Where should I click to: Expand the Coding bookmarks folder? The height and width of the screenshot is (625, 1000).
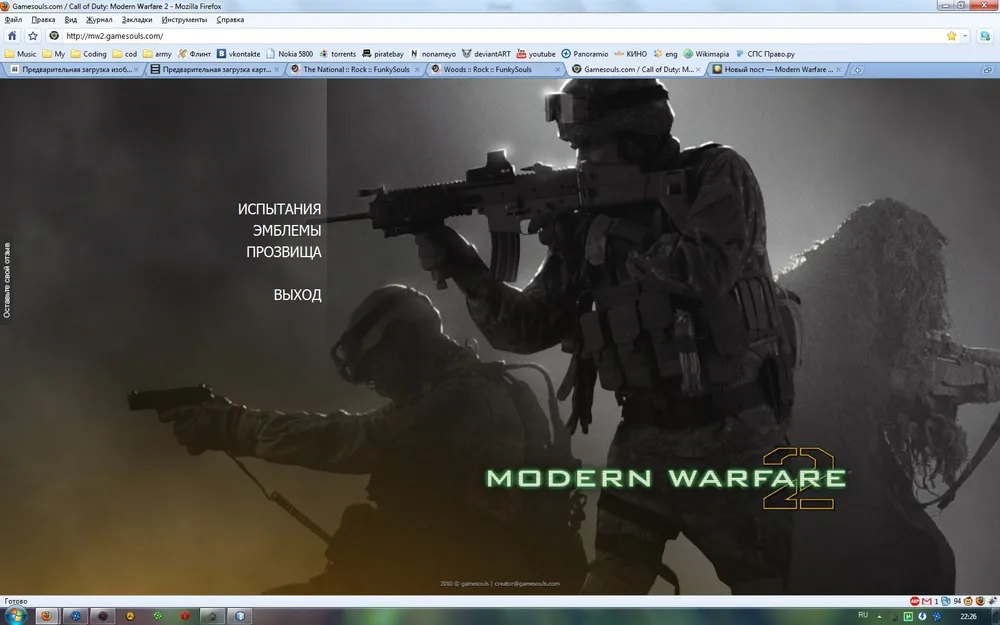[x=88, y=54]
